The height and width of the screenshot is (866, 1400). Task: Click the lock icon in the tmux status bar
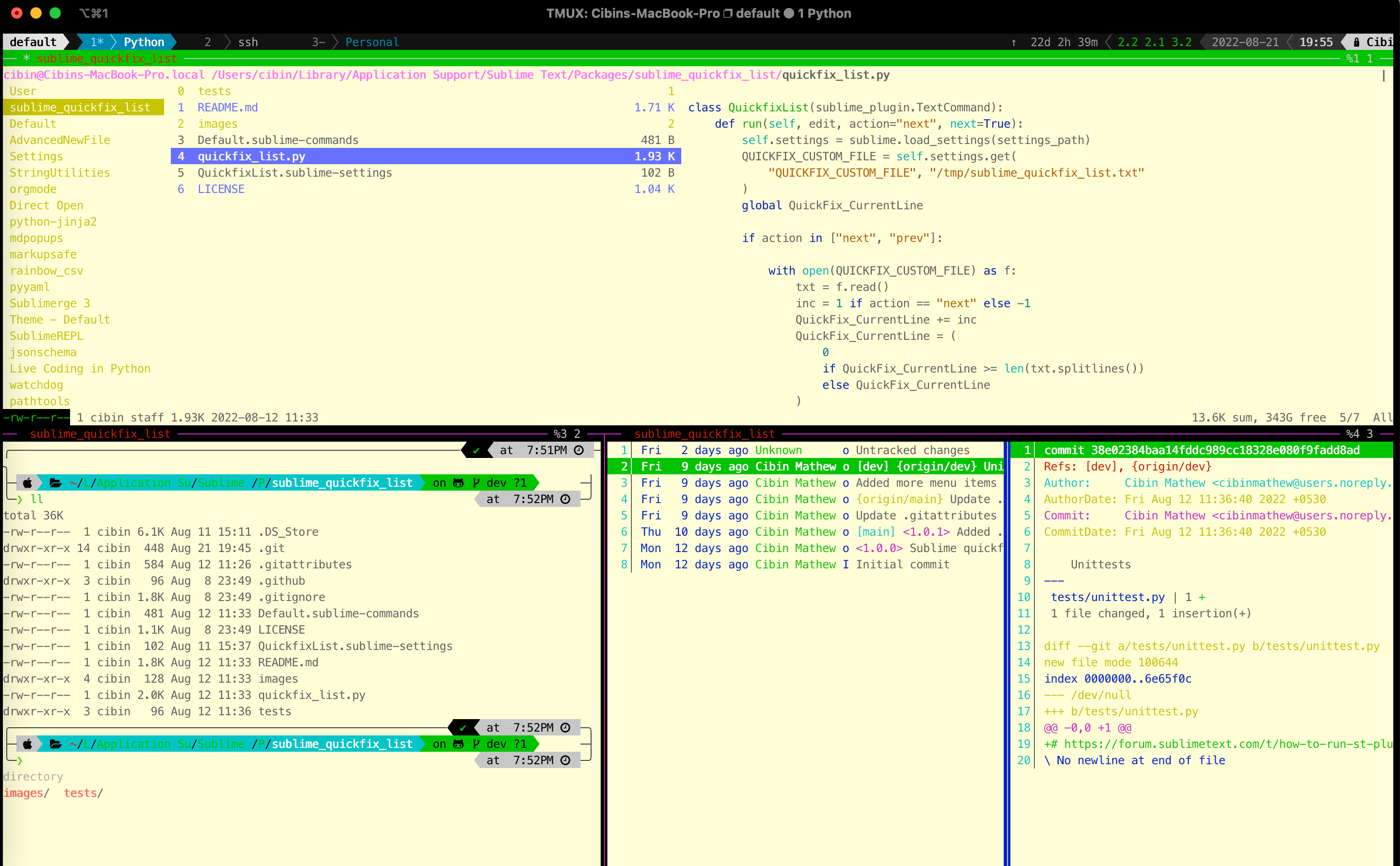pyautogui.click(x=1356, y=42)
